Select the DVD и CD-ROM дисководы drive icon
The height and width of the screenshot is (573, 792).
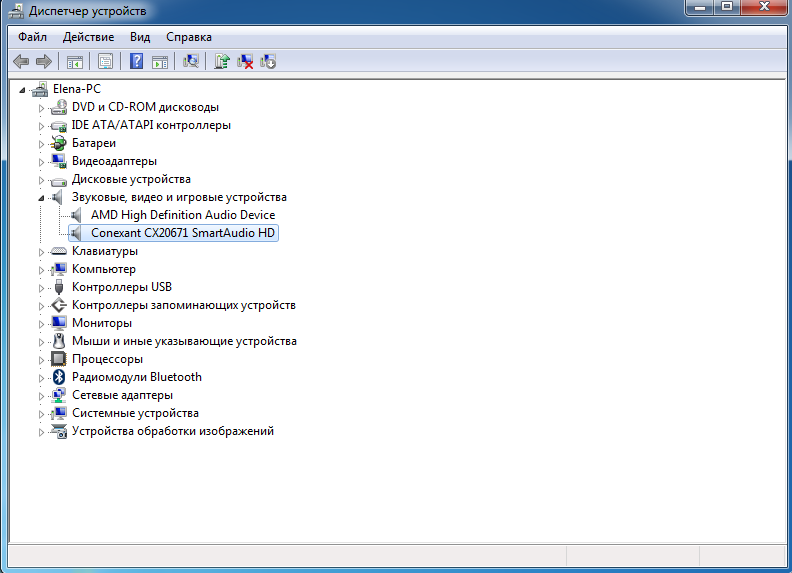(59, 107)
